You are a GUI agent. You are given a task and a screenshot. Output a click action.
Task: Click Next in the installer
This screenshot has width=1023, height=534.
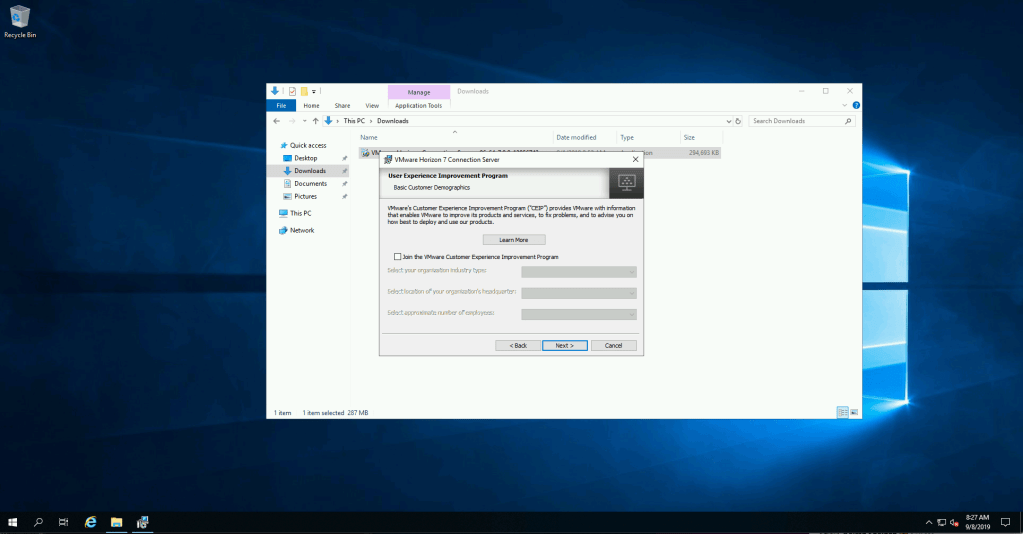(564, 345)
